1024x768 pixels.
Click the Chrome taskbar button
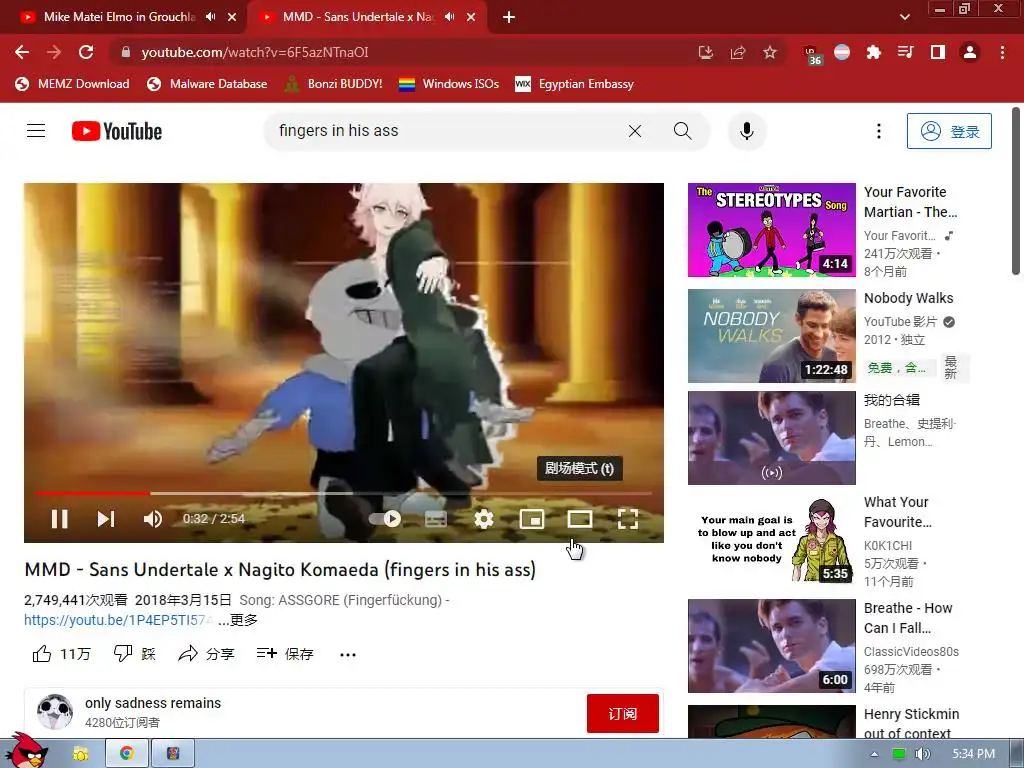pyautogui.click(x=127, y=754)
